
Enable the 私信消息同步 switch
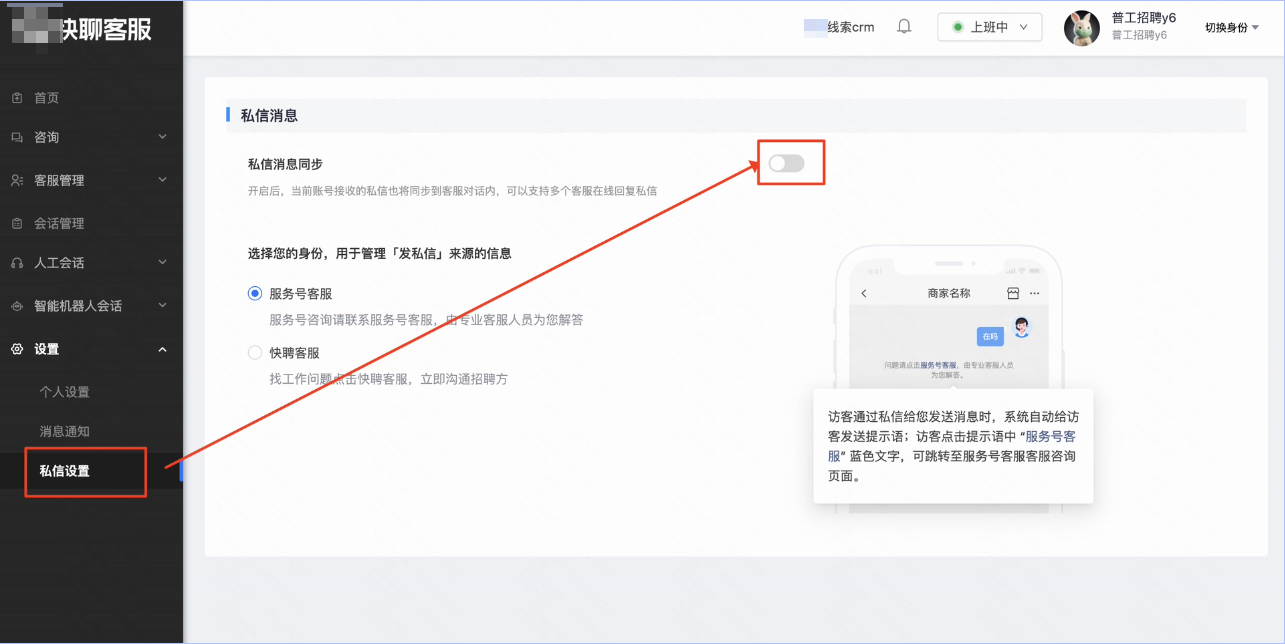click(789, 161)
